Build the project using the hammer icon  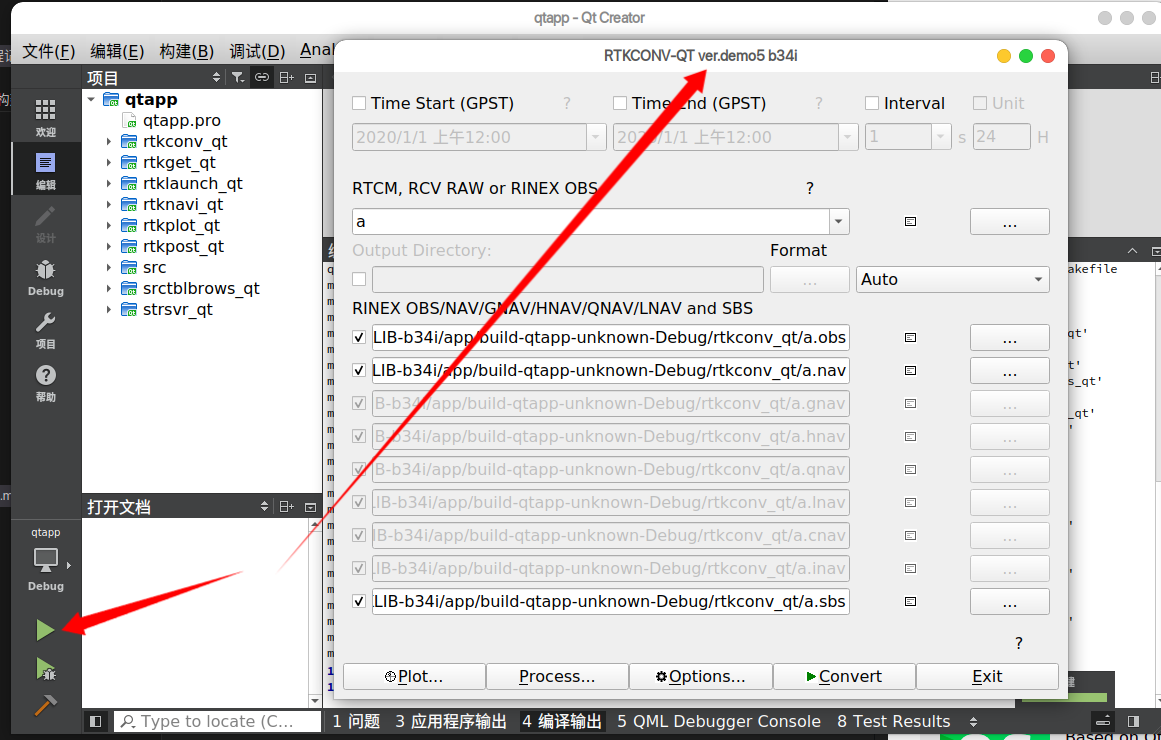pyautogui.click(x=44, y=705)
